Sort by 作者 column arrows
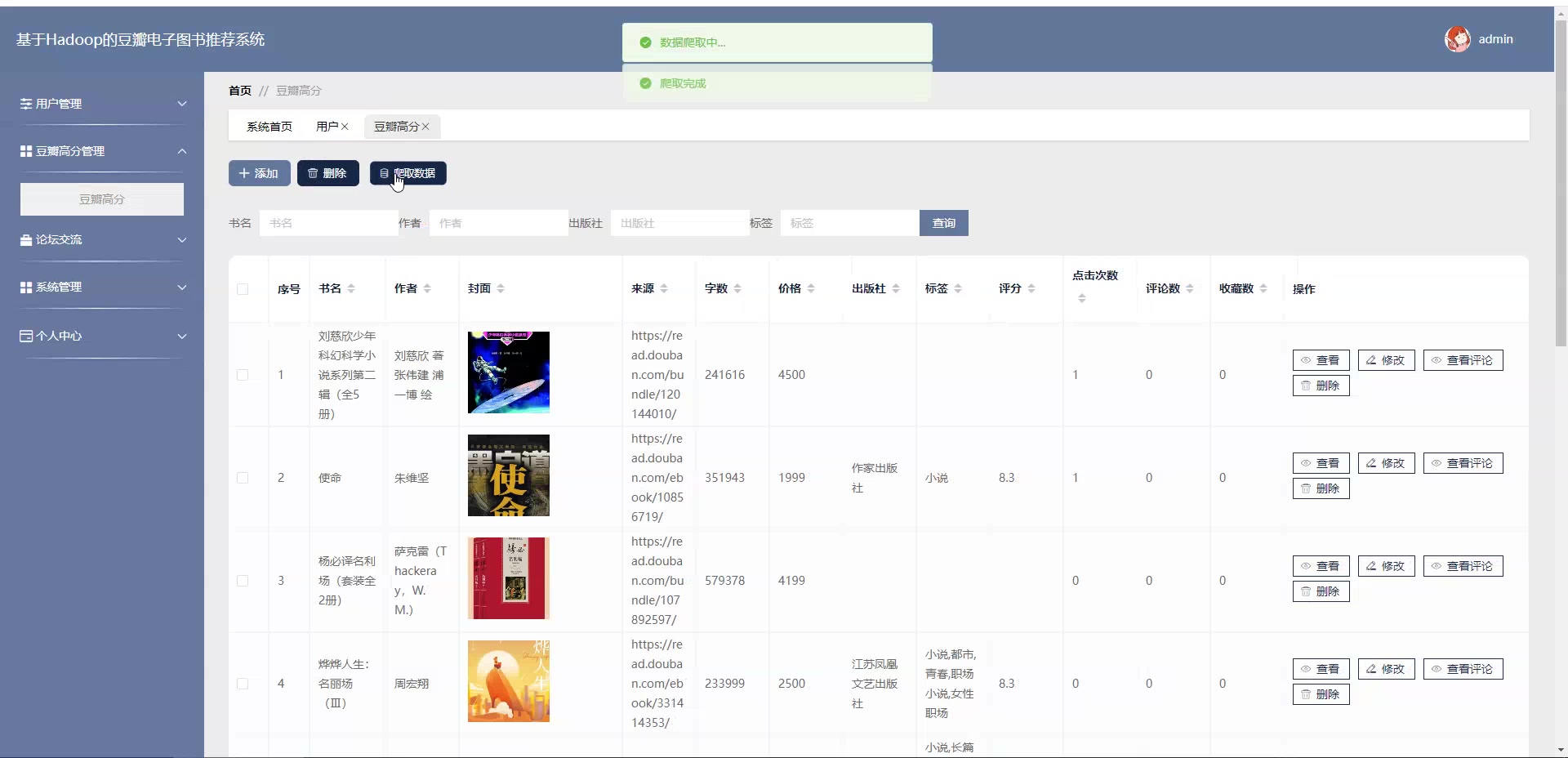 427,288
